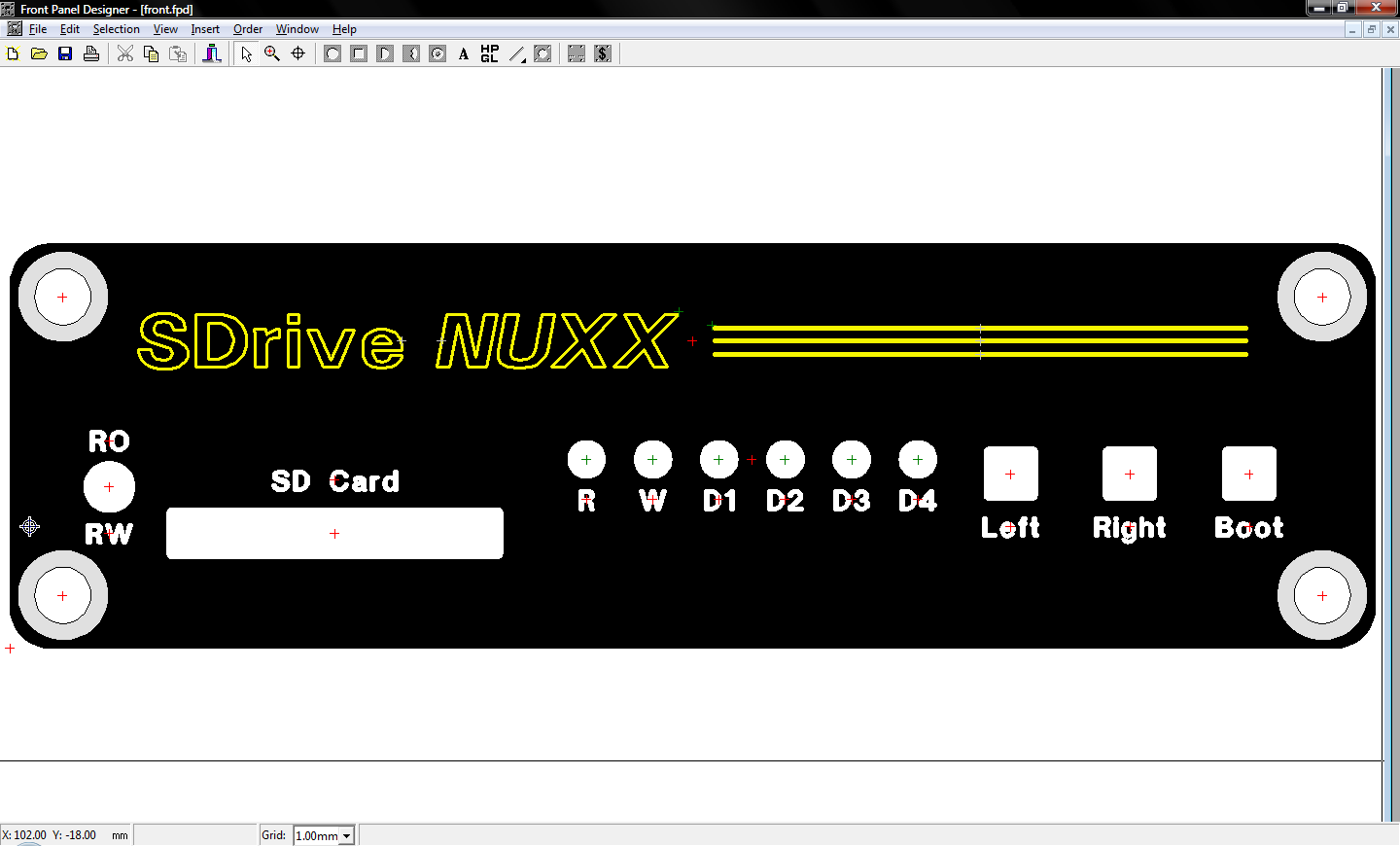The height and width of the screenshot is (846, 1400).
Task: Select the SD Card rectangular cutout
Action: point(334,533)
